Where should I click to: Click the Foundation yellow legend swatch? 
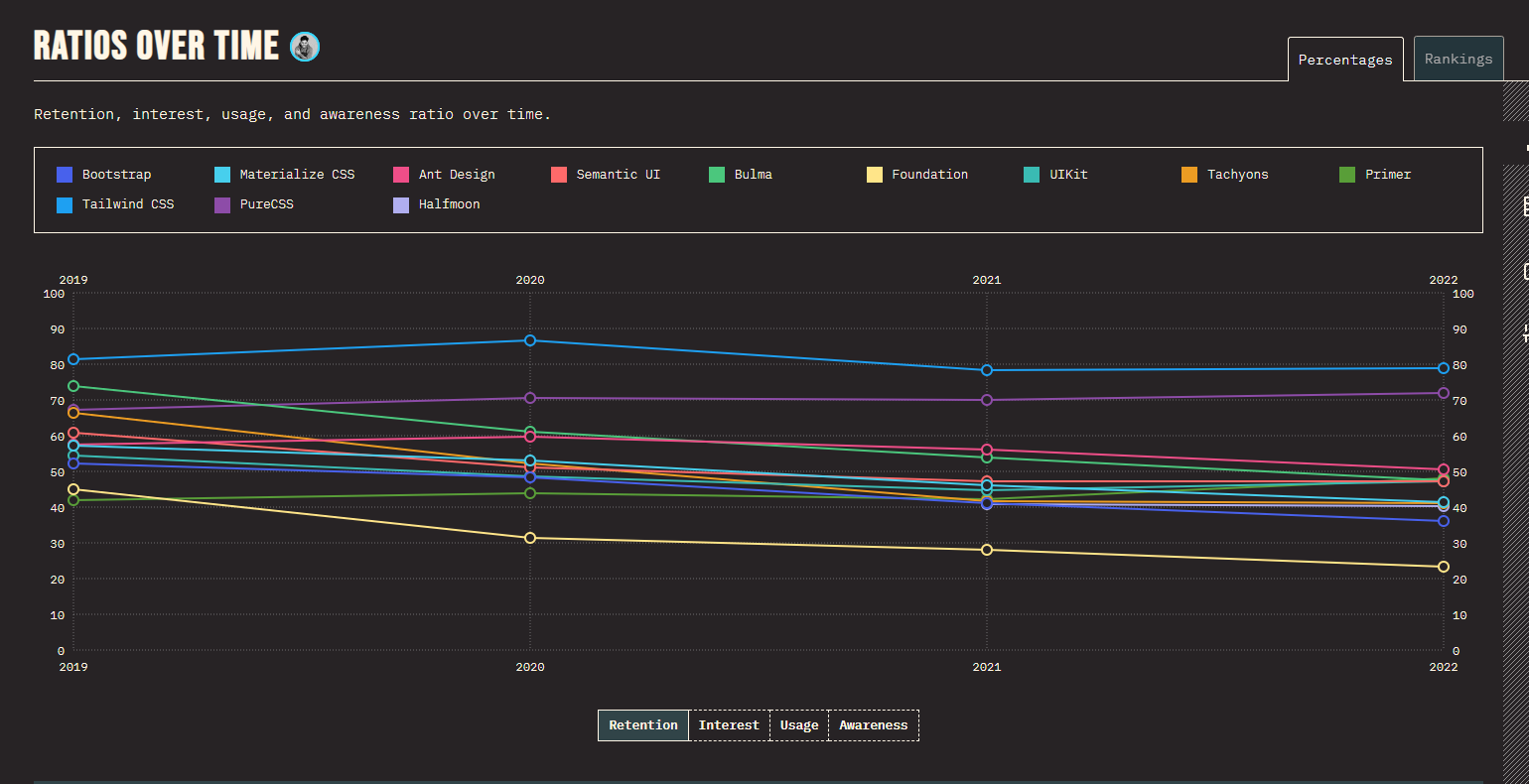point(875,175)
